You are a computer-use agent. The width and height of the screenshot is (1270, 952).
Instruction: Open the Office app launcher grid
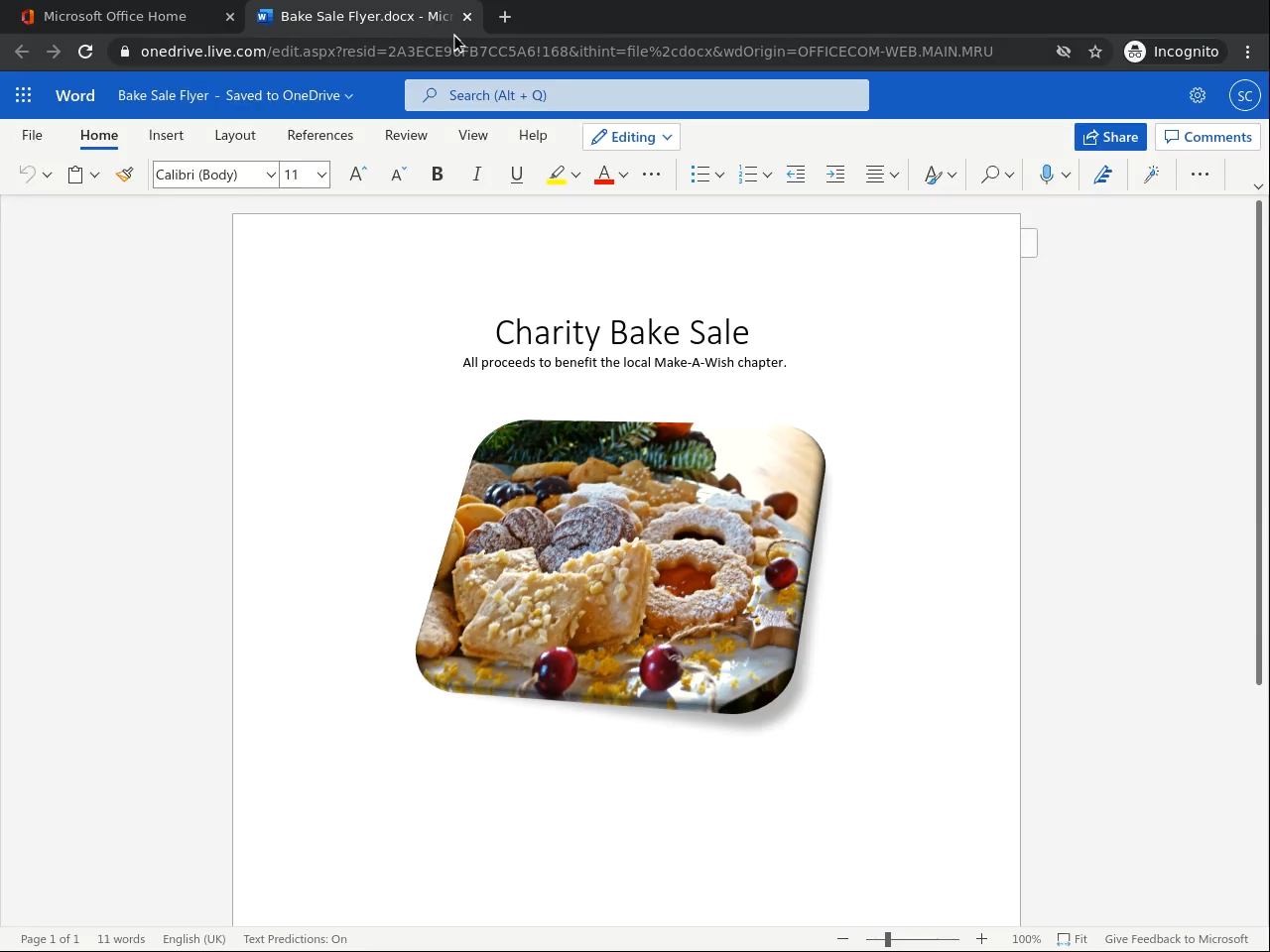(24, 95)
